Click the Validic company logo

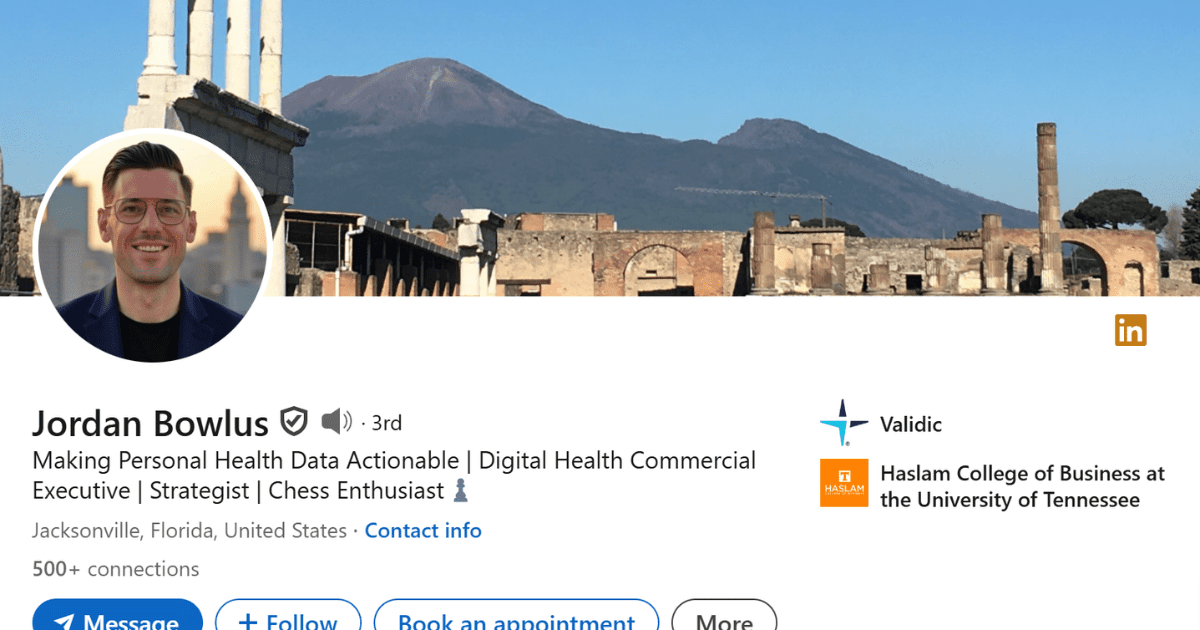point(844,424)
